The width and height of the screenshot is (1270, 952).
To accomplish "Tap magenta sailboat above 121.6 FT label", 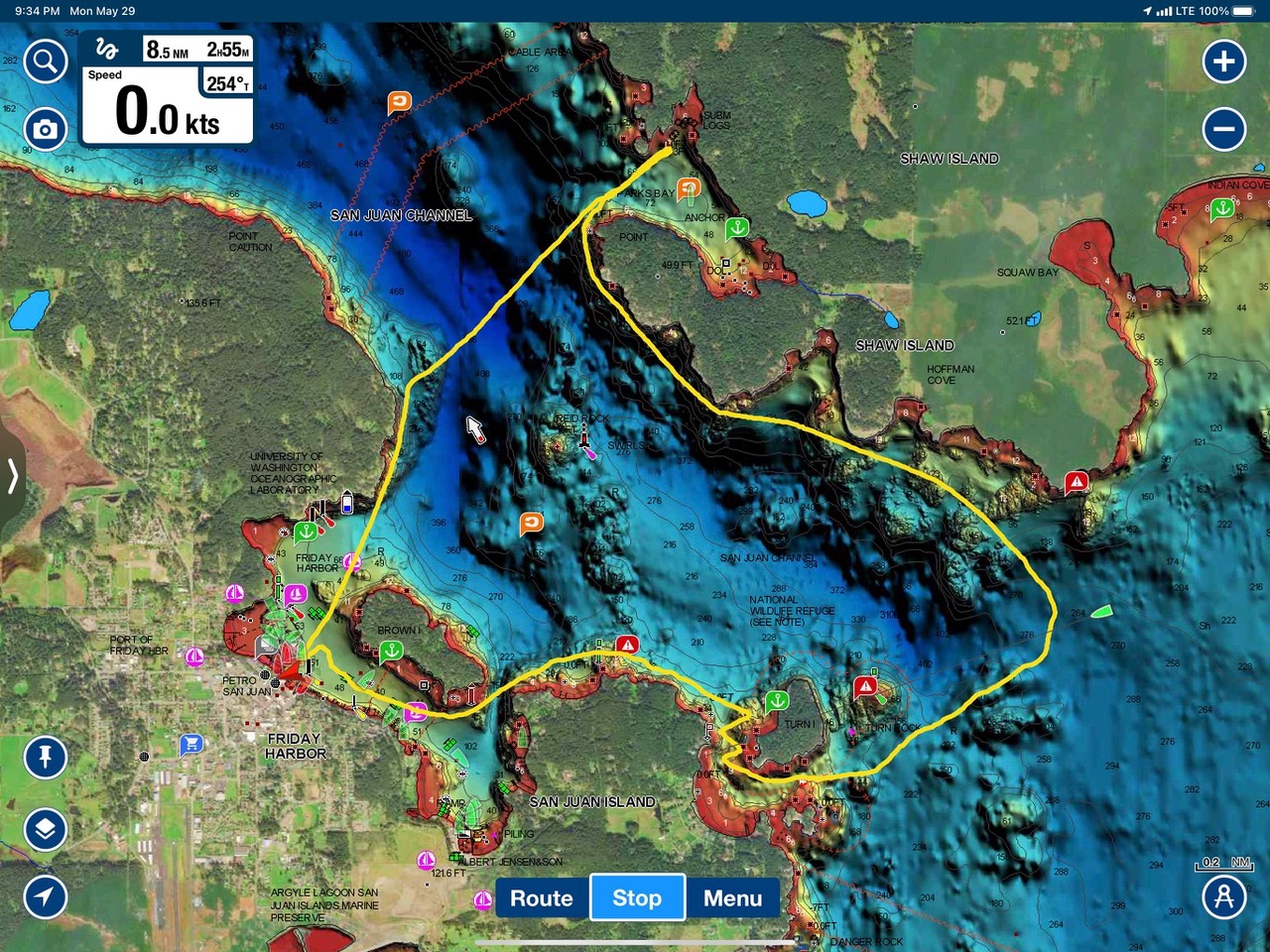I will point(427,860).
